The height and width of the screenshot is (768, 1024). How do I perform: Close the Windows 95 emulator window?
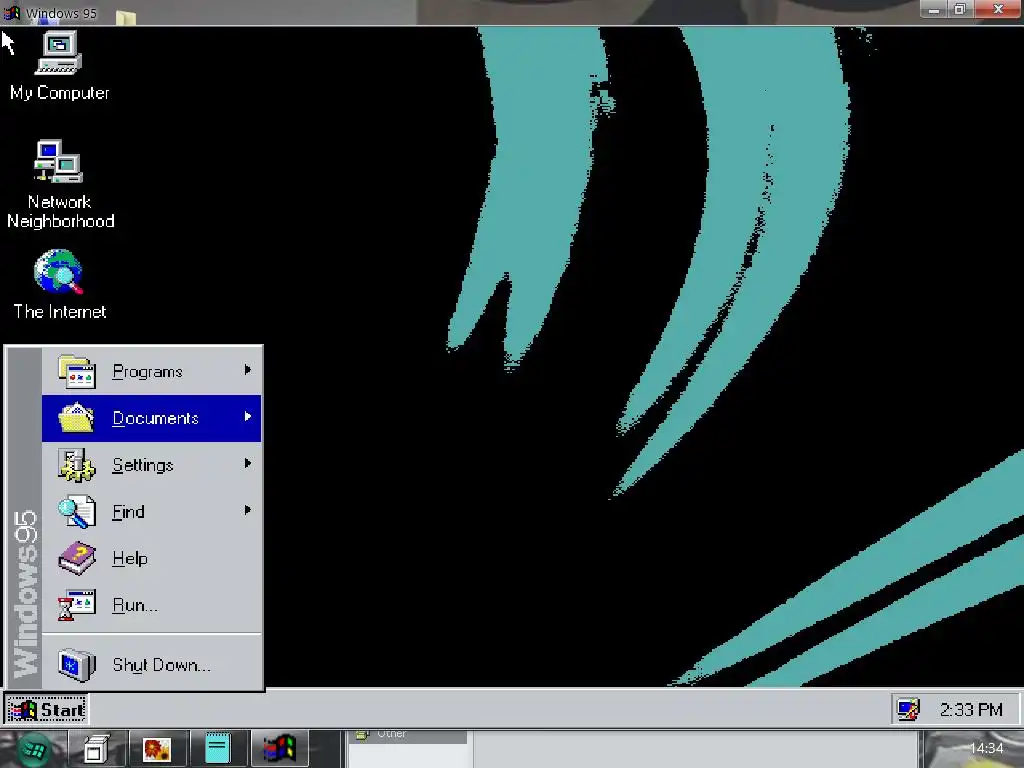pyautogui.click(x=998, y=9)
